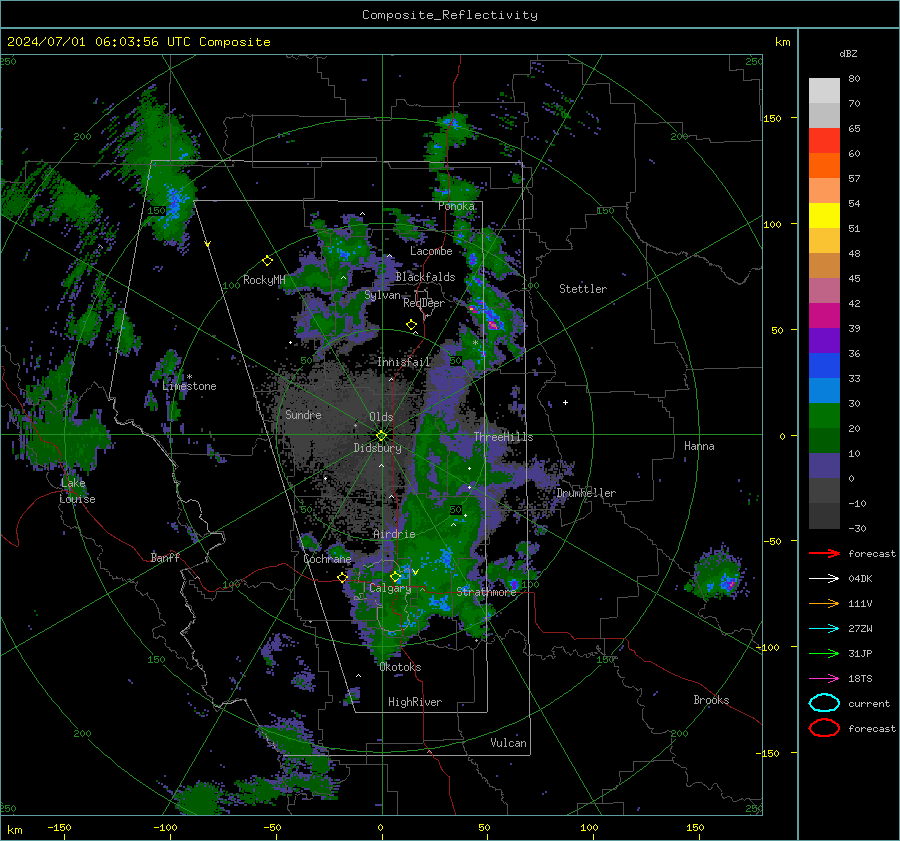Click the white plus marker west of Hanna
This screenshot has height=841, width=900.
click(565, 402)
